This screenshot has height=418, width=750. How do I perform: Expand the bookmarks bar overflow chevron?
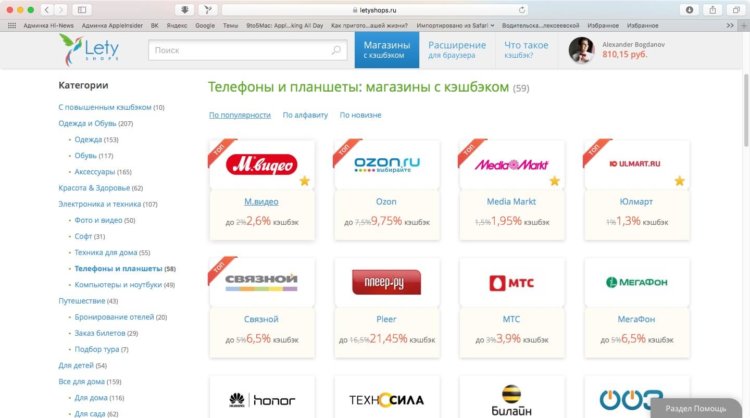(730, 25)
